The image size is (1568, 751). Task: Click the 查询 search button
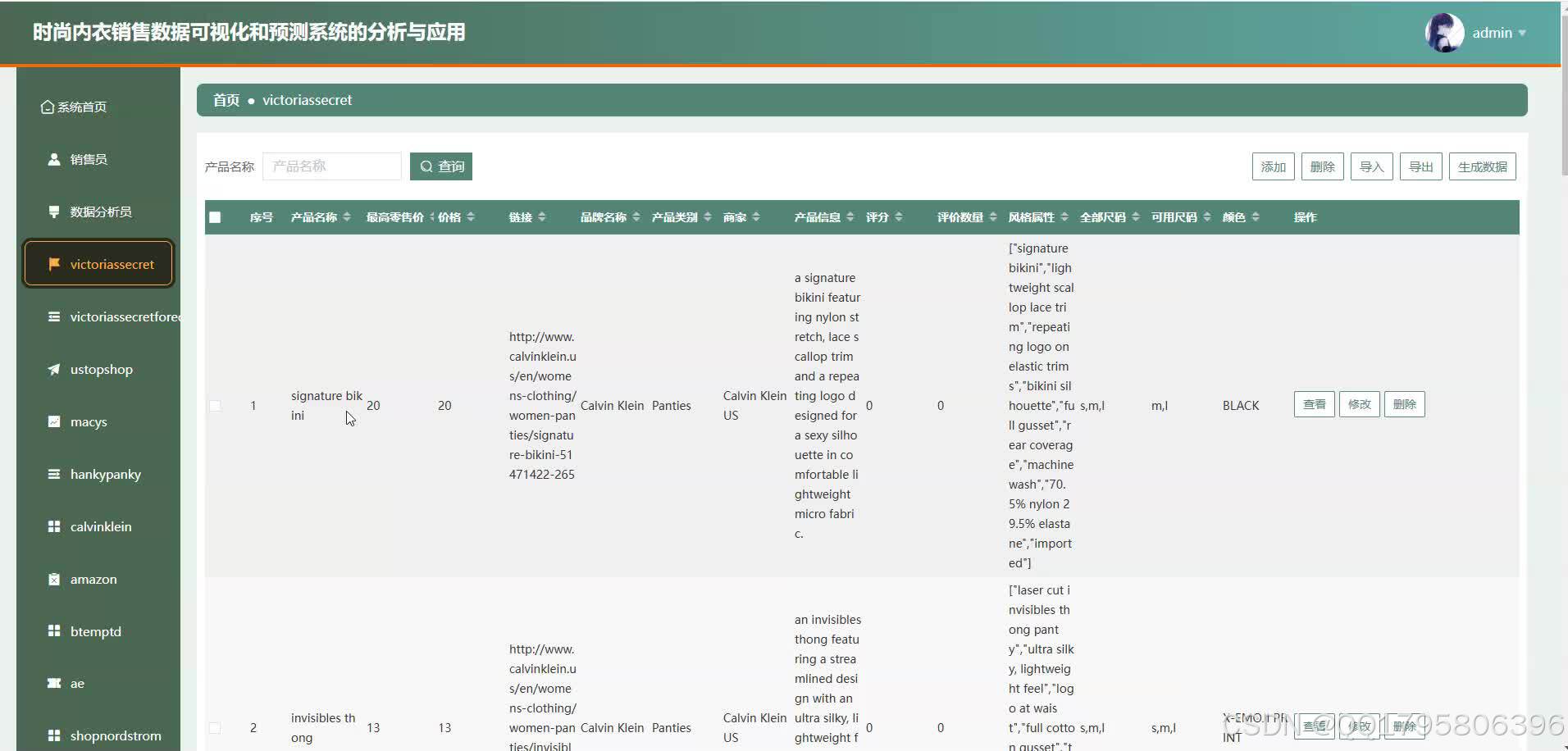441,166
